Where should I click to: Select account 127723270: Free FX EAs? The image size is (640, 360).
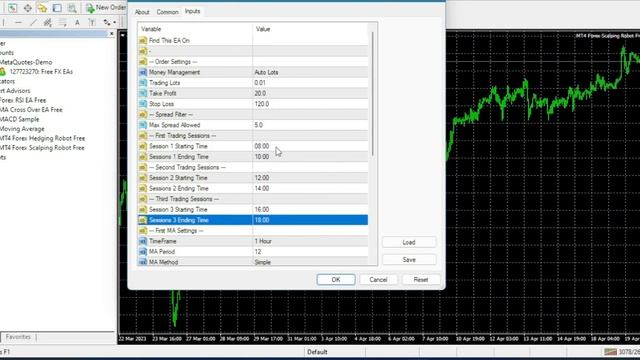coord(41,71)
